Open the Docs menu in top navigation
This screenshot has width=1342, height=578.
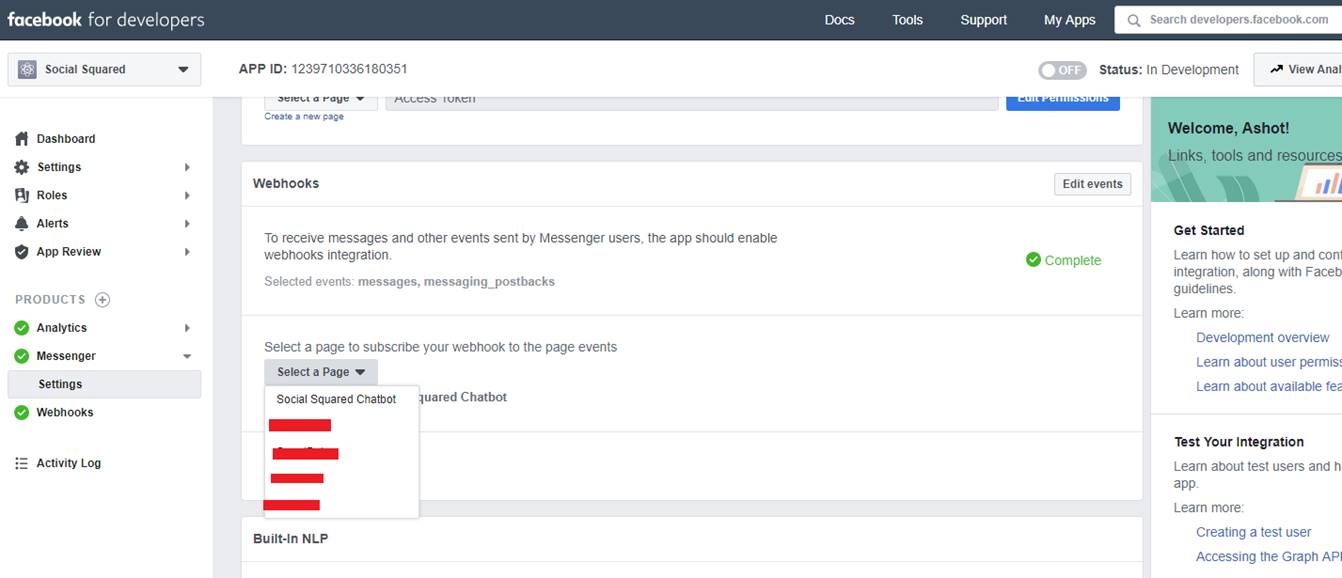tap(839, 20)
